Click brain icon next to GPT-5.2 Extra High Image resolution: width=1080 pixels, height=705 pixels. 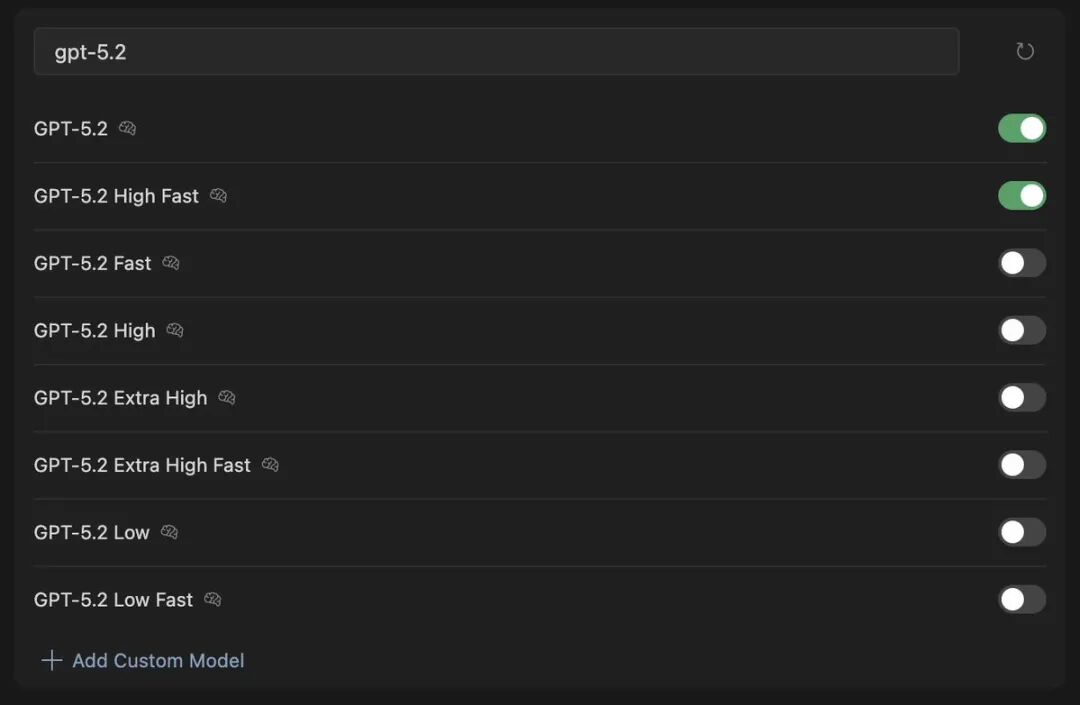[227, 398]
